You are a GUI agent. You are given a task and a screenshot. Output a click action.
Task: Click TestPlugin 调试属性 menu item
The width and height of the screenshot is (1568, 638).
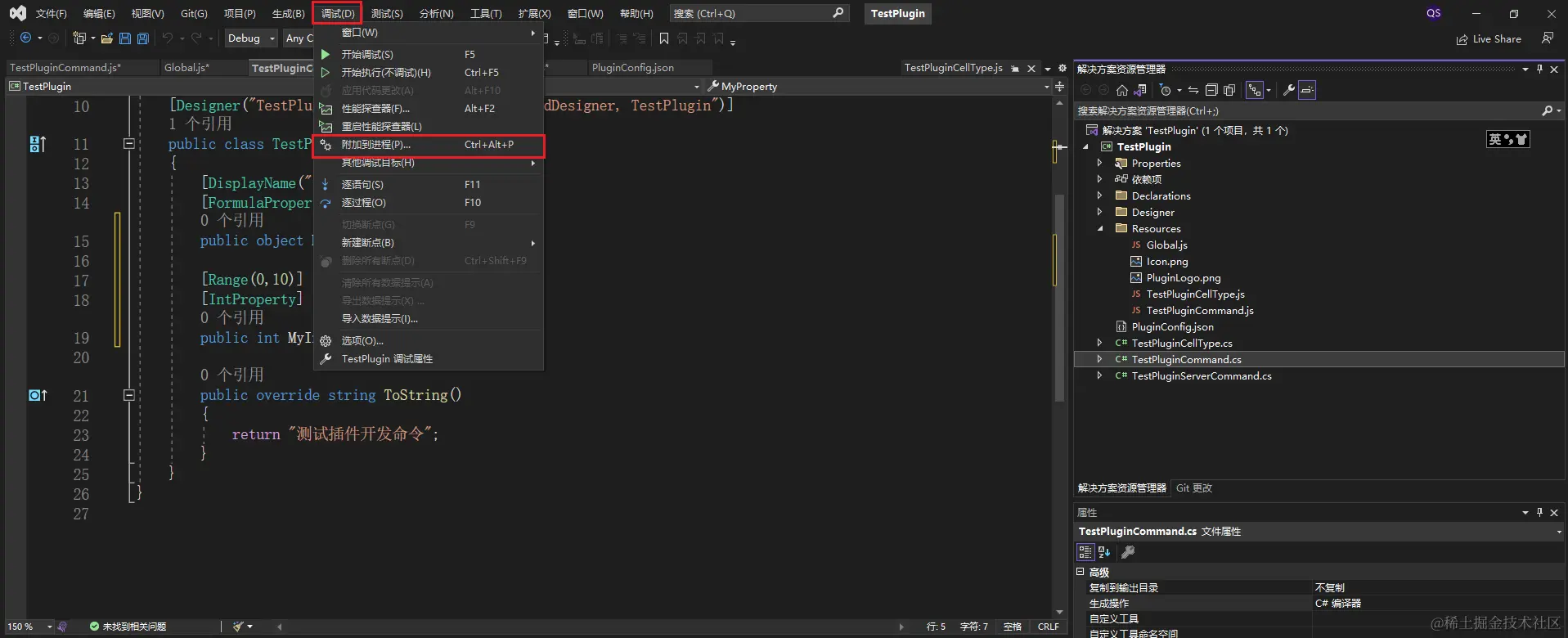429,359
